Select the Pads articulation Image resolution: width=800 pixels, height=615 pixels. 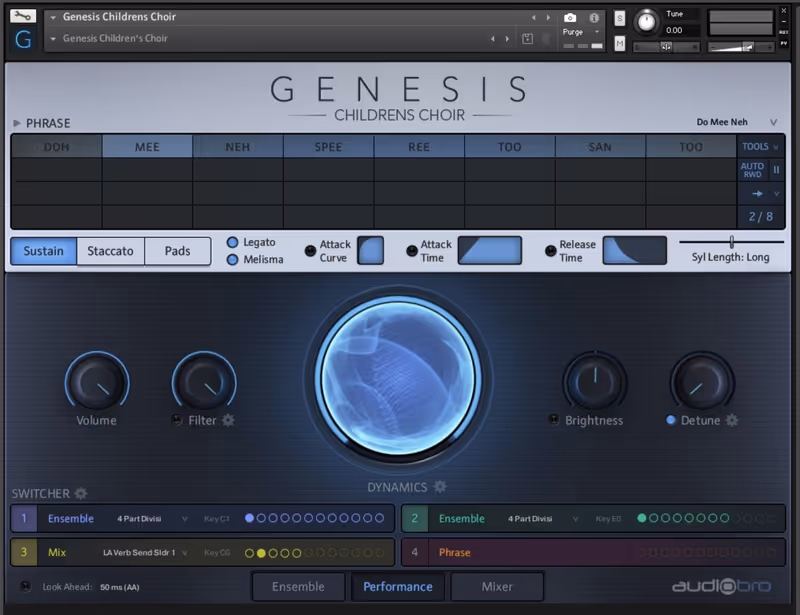tap(177, 251)
